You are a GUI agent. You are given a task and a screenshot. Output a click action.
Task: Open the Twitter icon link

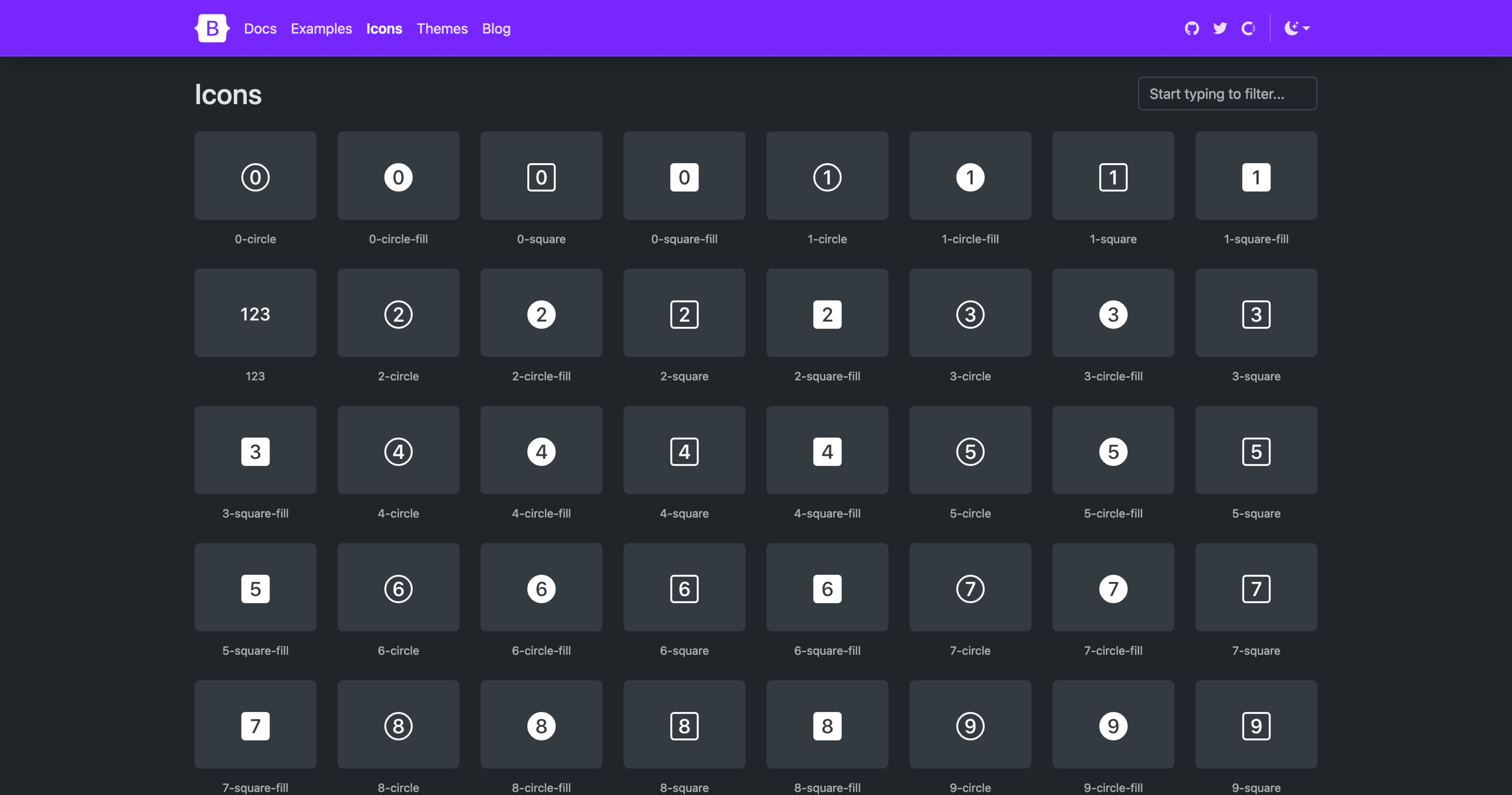coord(1220,28)
